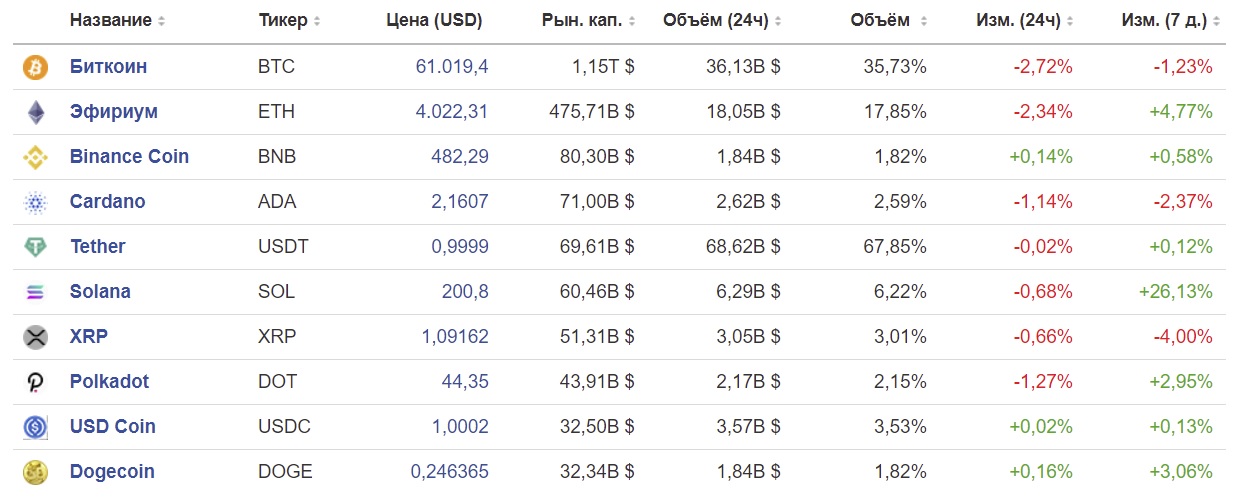Click the Polkadot logo icon

pyautogui.click(x=35, y=382)
